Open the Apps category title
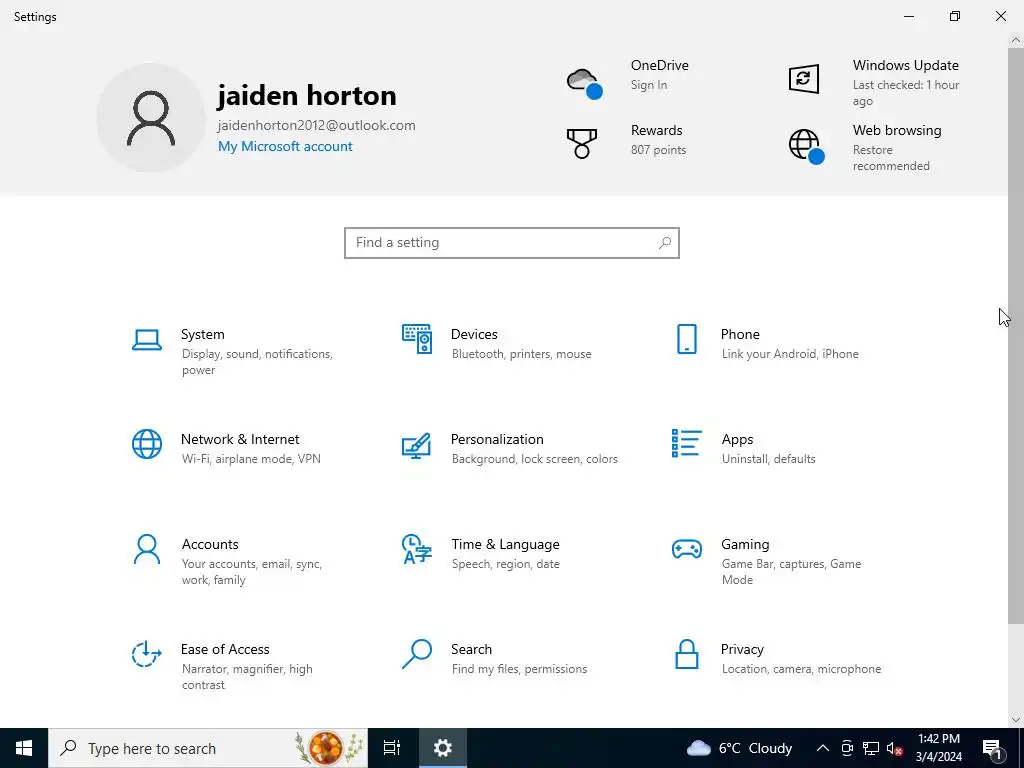The width and height of the screenshot is (1024, 768). point(737,440)
